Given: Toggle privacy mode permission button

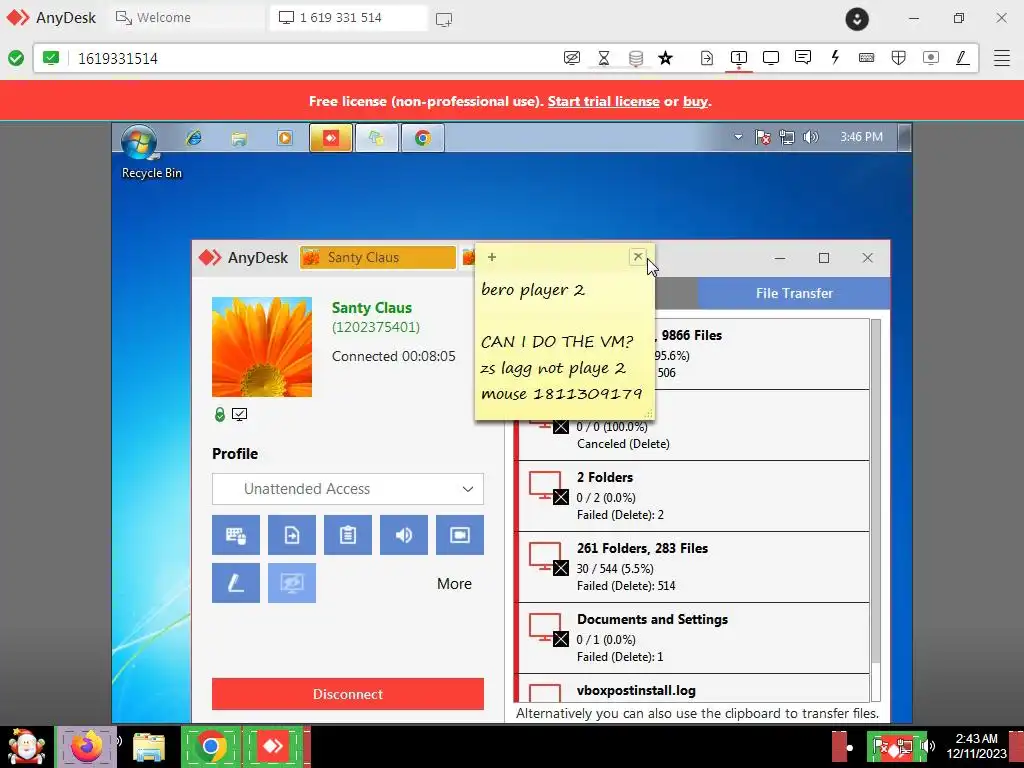Looking at the screenshot, I should (x=292, y=583).
